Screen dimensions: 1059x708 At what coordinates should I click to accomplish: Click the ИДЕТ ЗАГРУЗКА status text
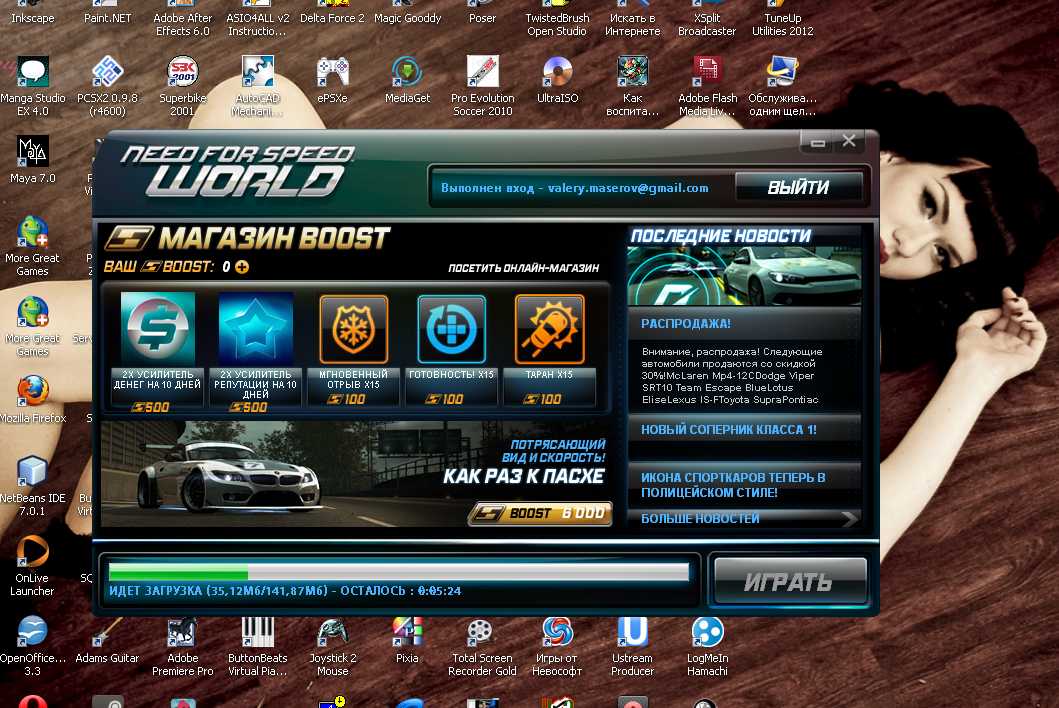click(x=285, y=590)
